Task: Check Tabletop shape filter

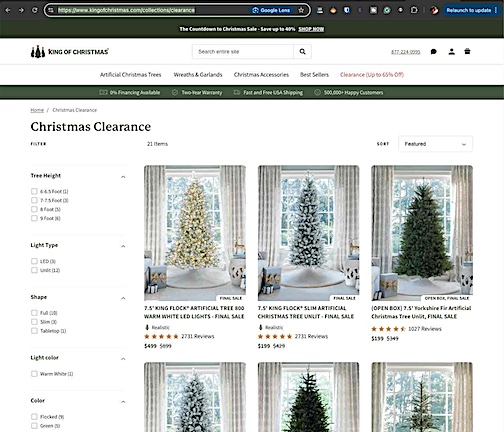Action: [34, 331]
